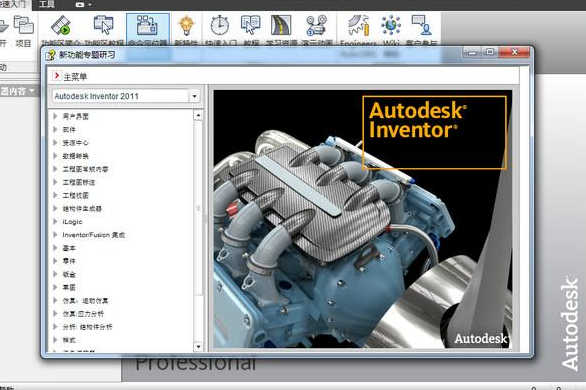The height and width of the screenshot is (390, 586).
Task: Switch to the 工具 ribbon tab
Action: point(47,4)
